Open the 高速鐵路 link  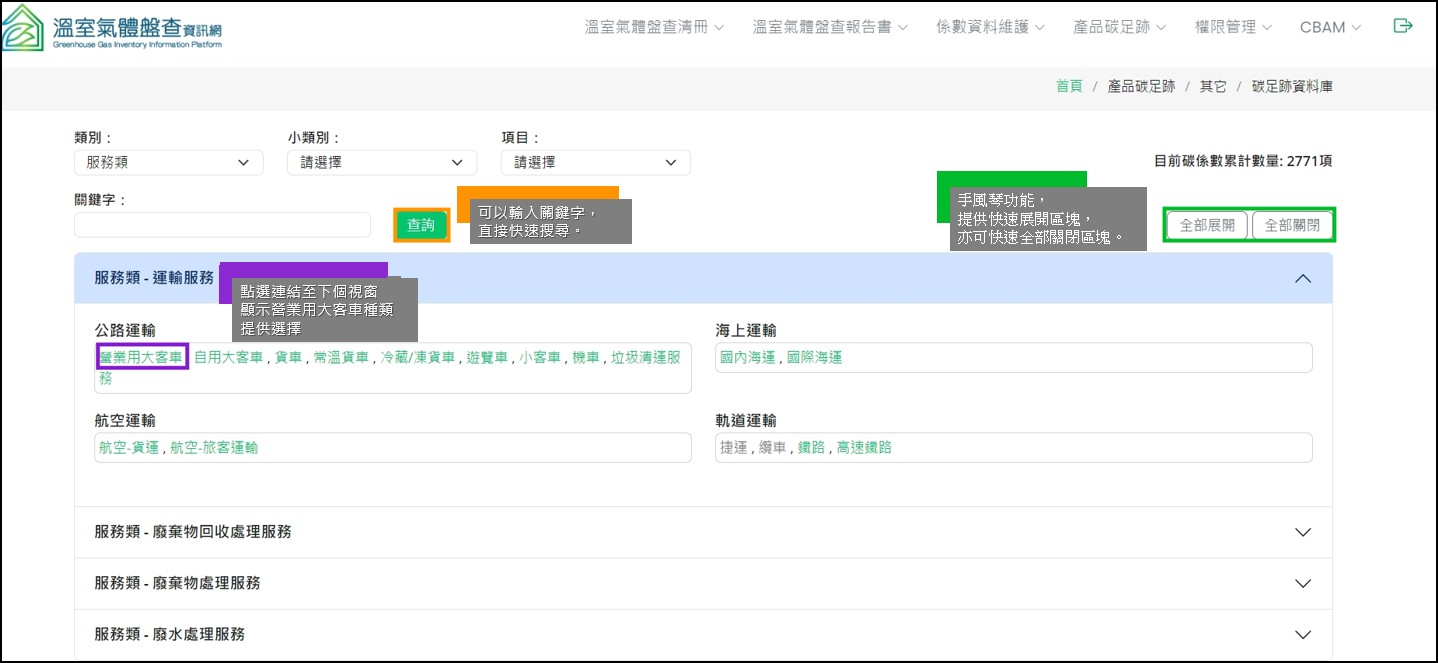(864, 448)
